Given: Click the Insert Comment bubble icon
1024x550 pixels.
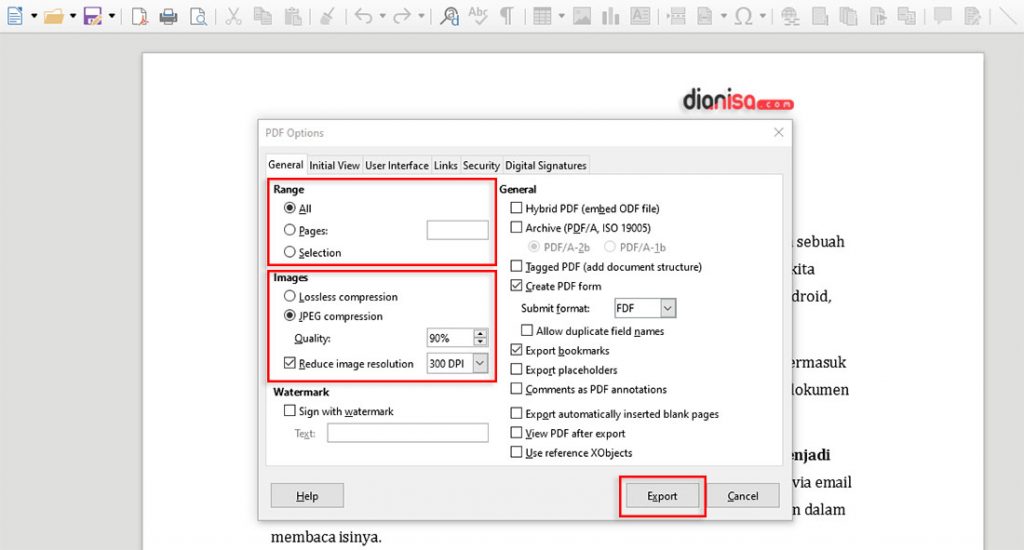Looking at the screenshot, I should (x=942, y=15).
